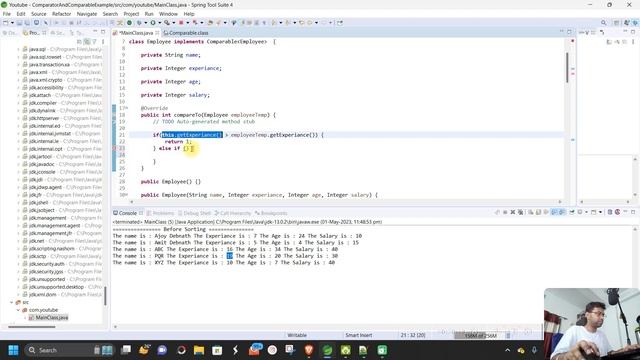Switch to Comparable.class editor tab
The width and height of the screenshot is (640, 360).
pyautogui.click(x=186, y=33)
